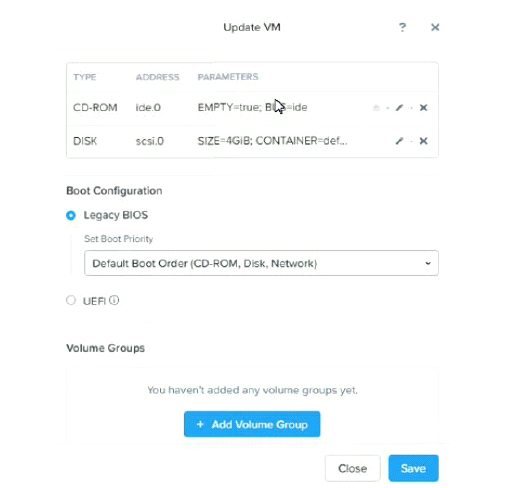Show the UEFI info tooltip icon

pyautogui.click(x=114, y=300)
